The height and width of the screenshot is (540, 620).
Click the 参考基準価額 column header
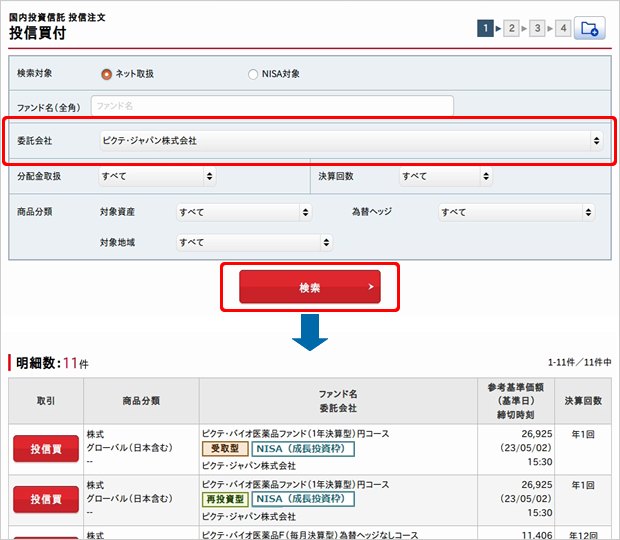coord(516,401)
